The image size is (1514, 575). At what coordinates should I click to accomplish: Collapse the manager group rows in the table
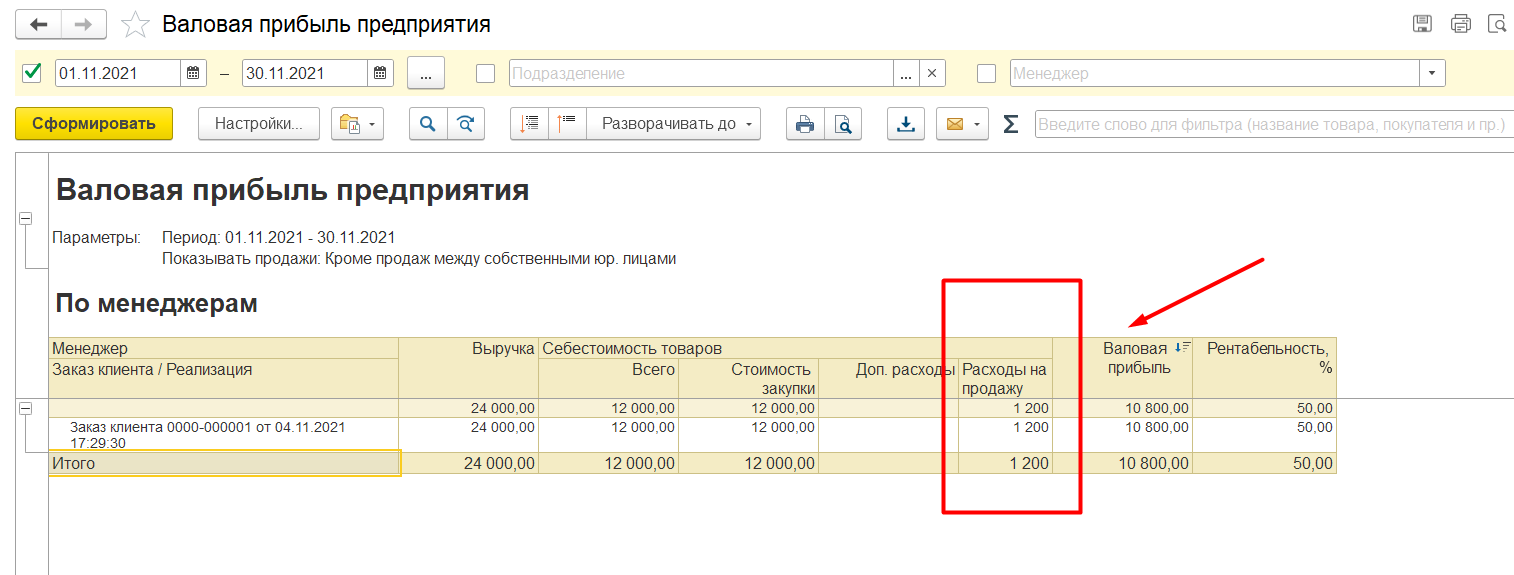click(26, 408)
